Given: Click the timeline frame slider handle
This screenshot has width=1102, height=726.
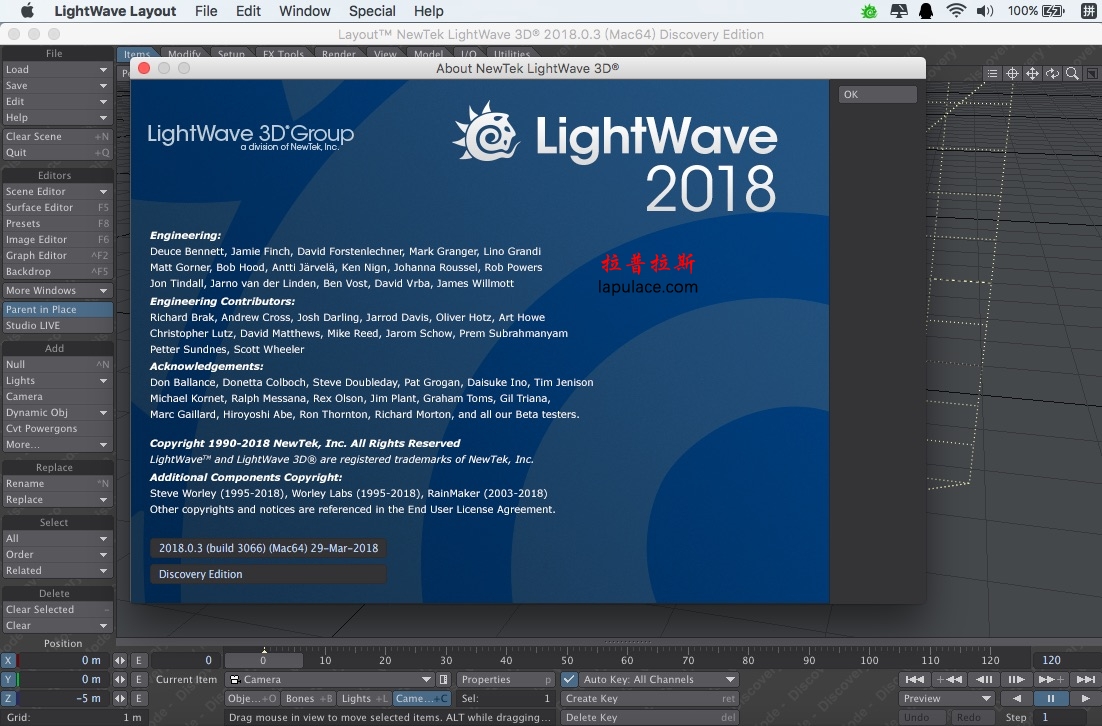Looking at the screenshot, I should click(x=264, y=661).
